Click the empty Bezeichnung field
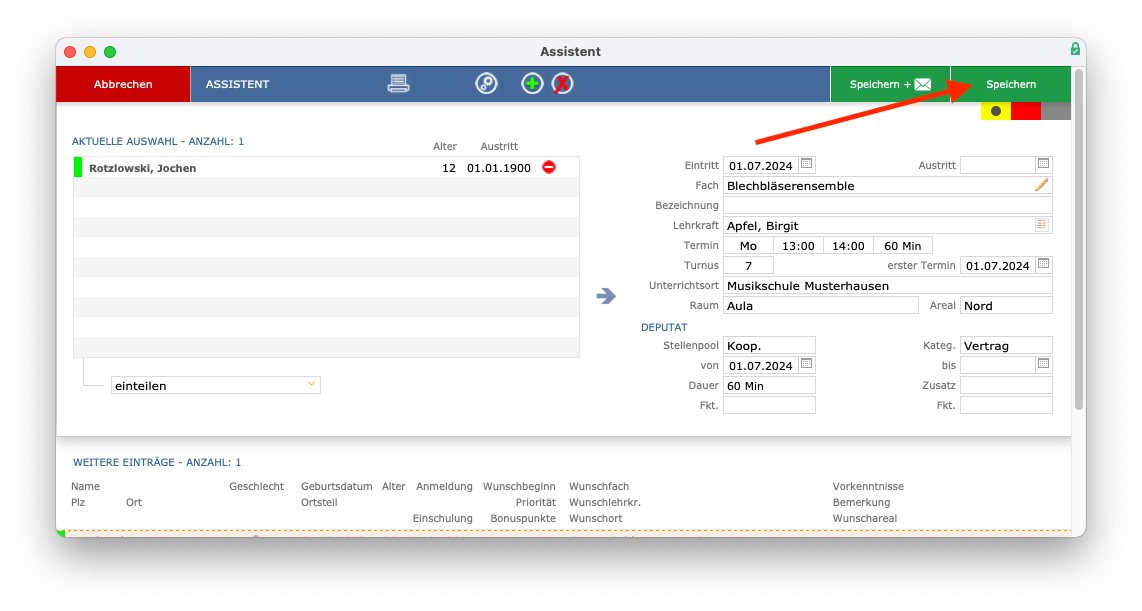Viewport: 1142px width, 611px height. pyautogui.click(x=888, y=205)
